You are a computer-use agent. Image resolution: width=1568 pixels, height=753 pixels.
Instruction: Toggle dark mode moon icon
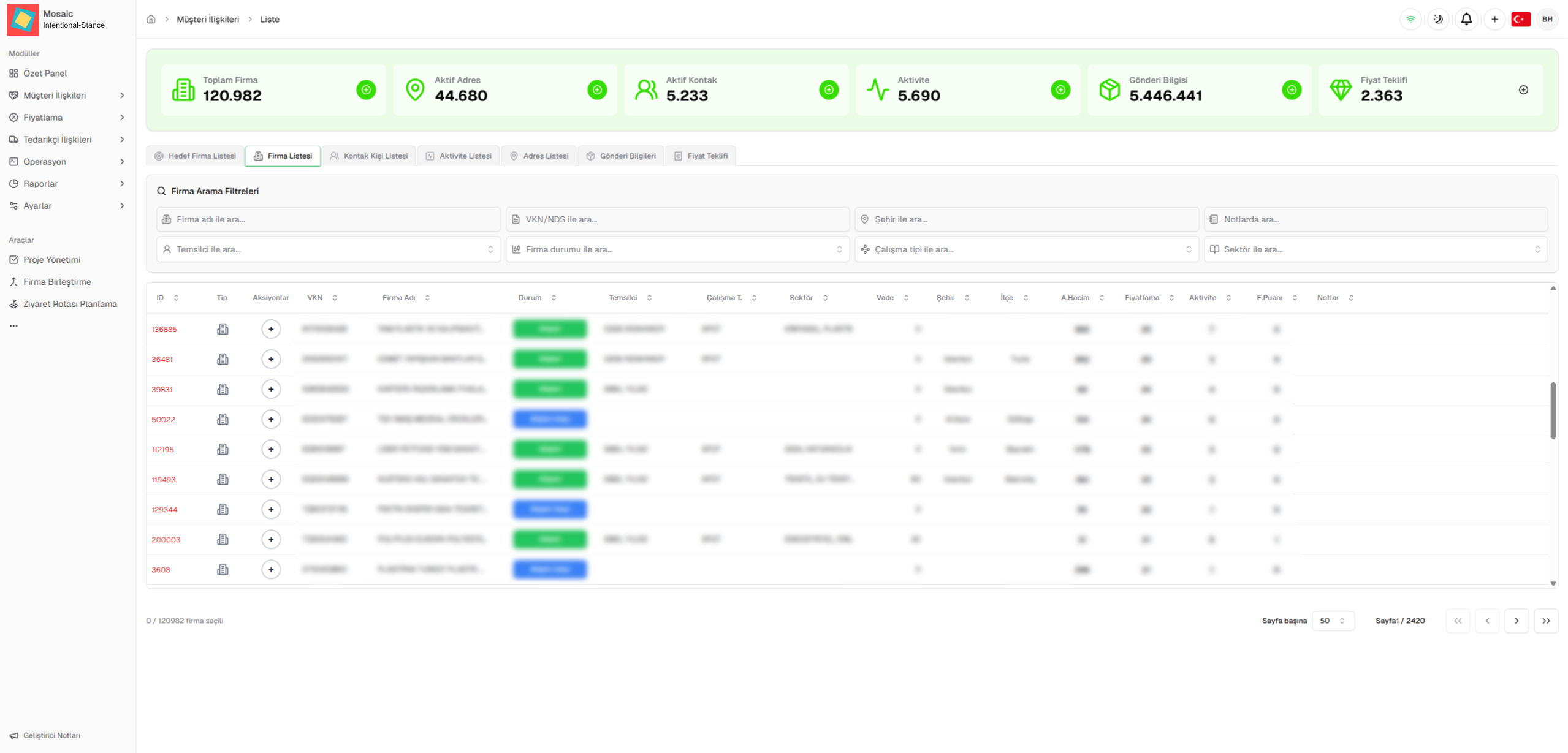(x=1437, y=19)
